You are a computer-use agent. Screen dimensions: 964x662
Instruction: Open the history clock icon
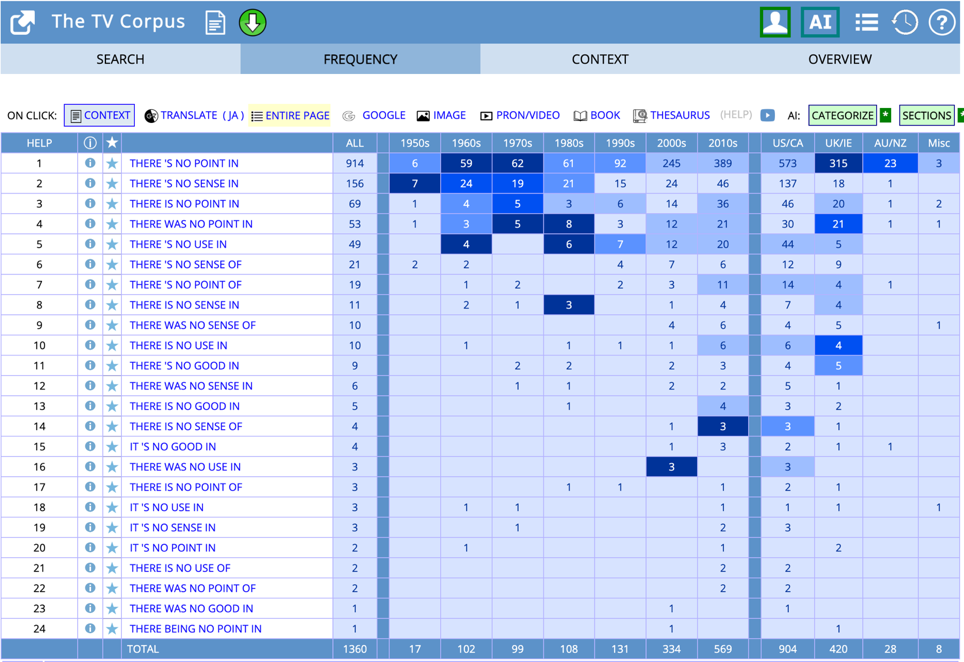pos(904,23)
